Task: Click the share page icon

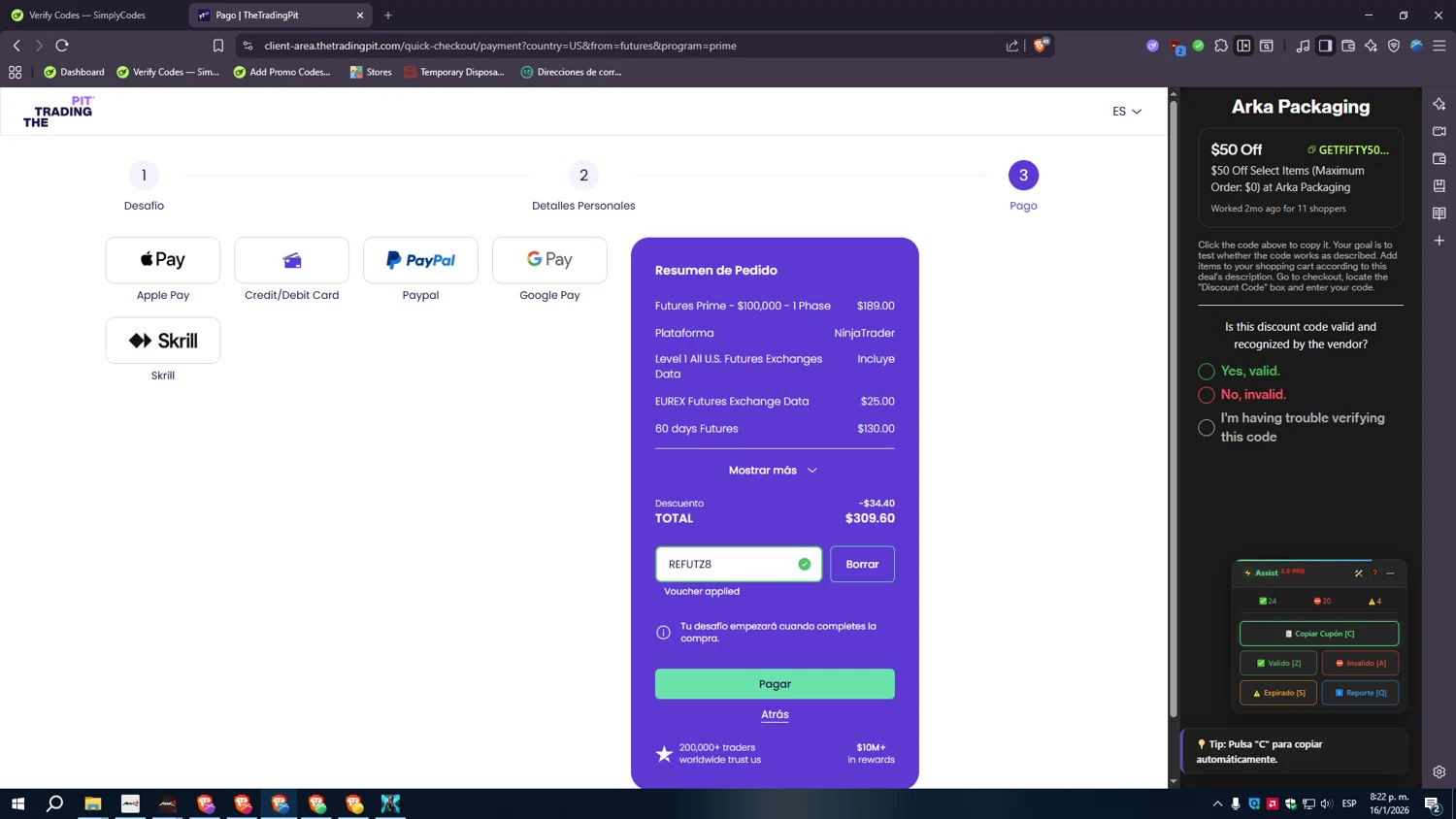Action: 1012,46
